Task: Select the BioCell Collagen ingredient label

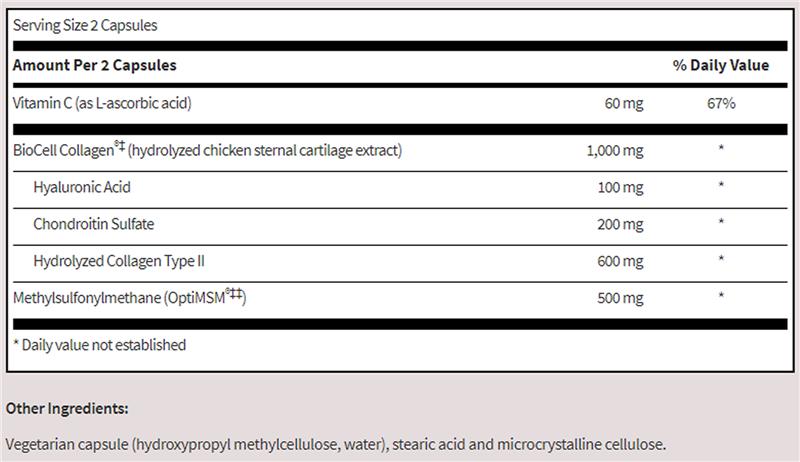Action: point(207,151)
